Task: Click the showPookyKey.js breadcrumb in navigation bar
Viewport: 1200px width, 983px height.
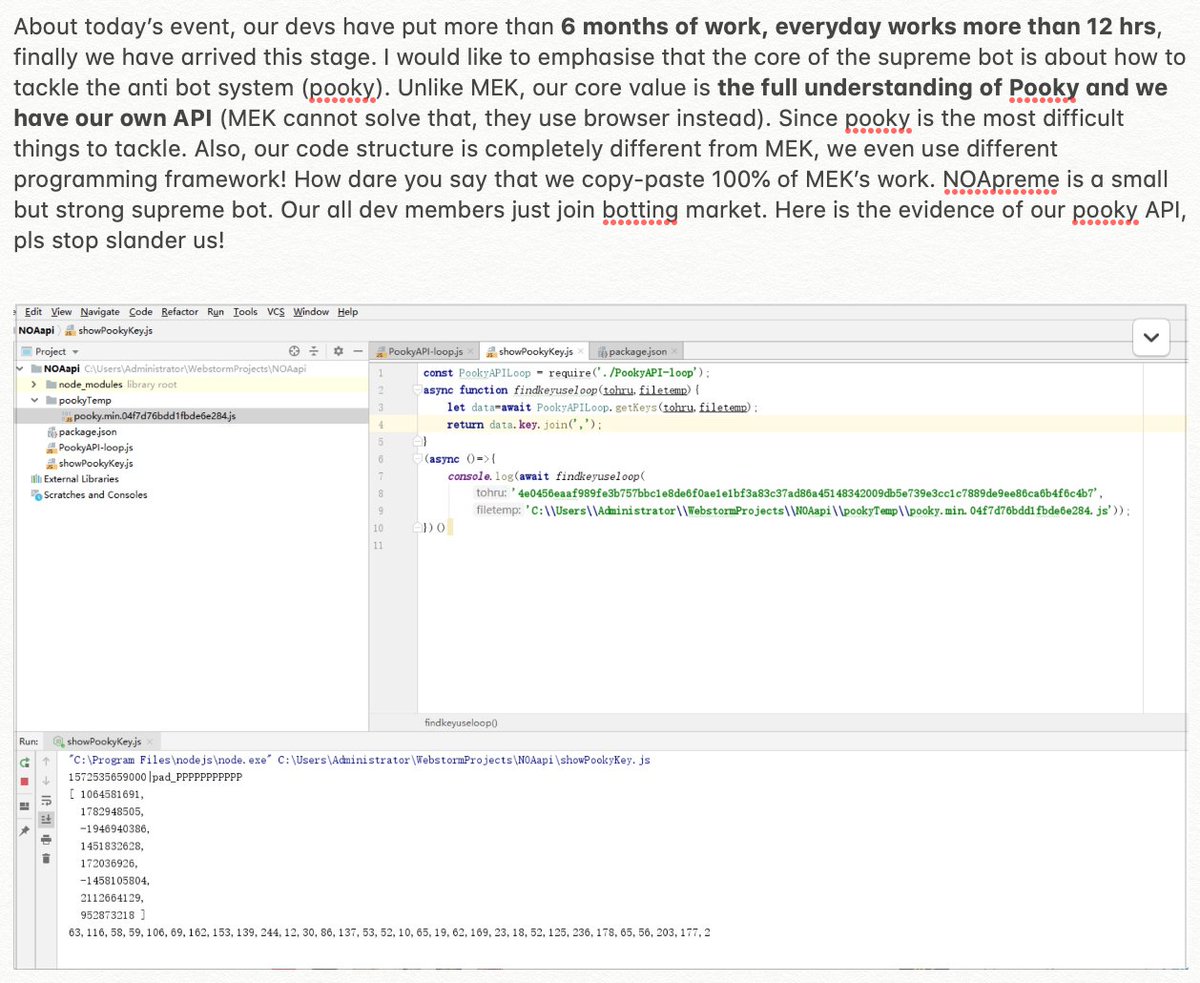Action: [x=108, y=330]
